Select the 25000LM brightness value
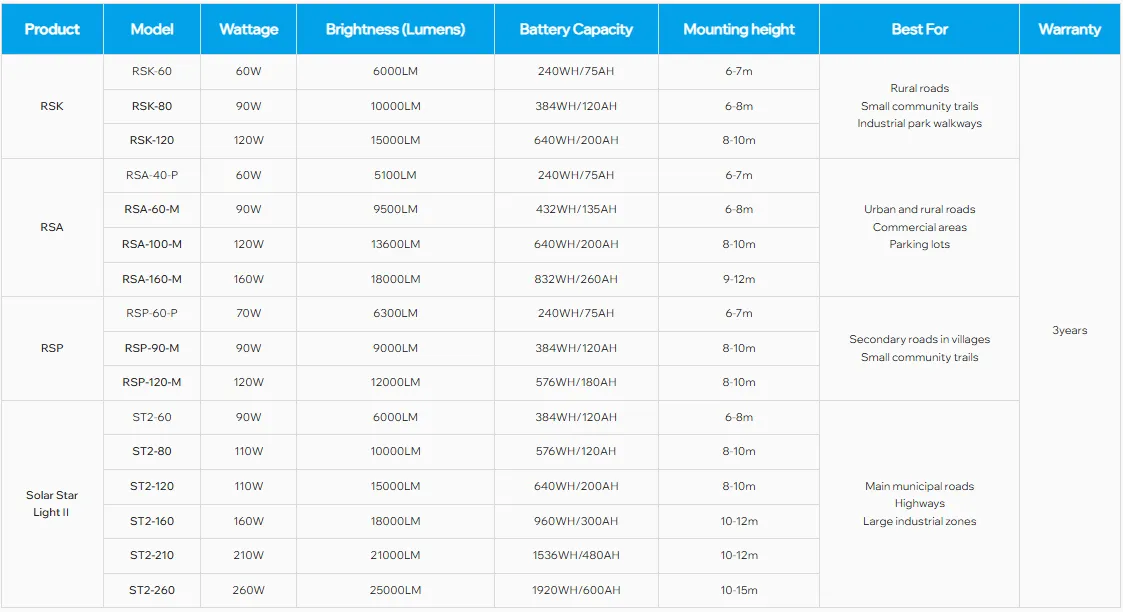The width and height of the screenshot is (1123, 612). [x=395, y=591]
